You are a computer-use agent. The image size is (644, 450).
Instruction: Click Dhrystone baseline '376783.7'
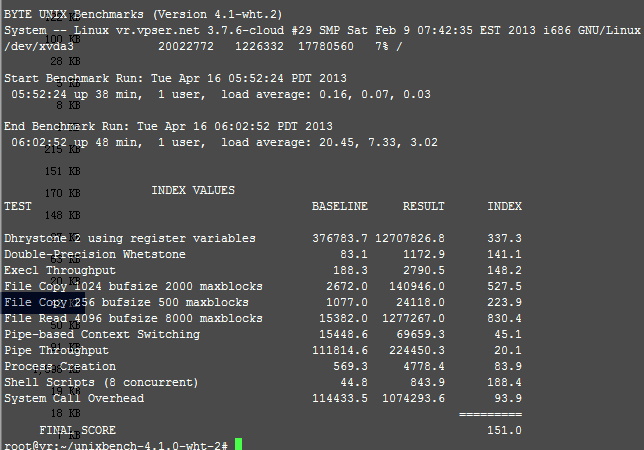pyautogui.click(x=340, y=239)
